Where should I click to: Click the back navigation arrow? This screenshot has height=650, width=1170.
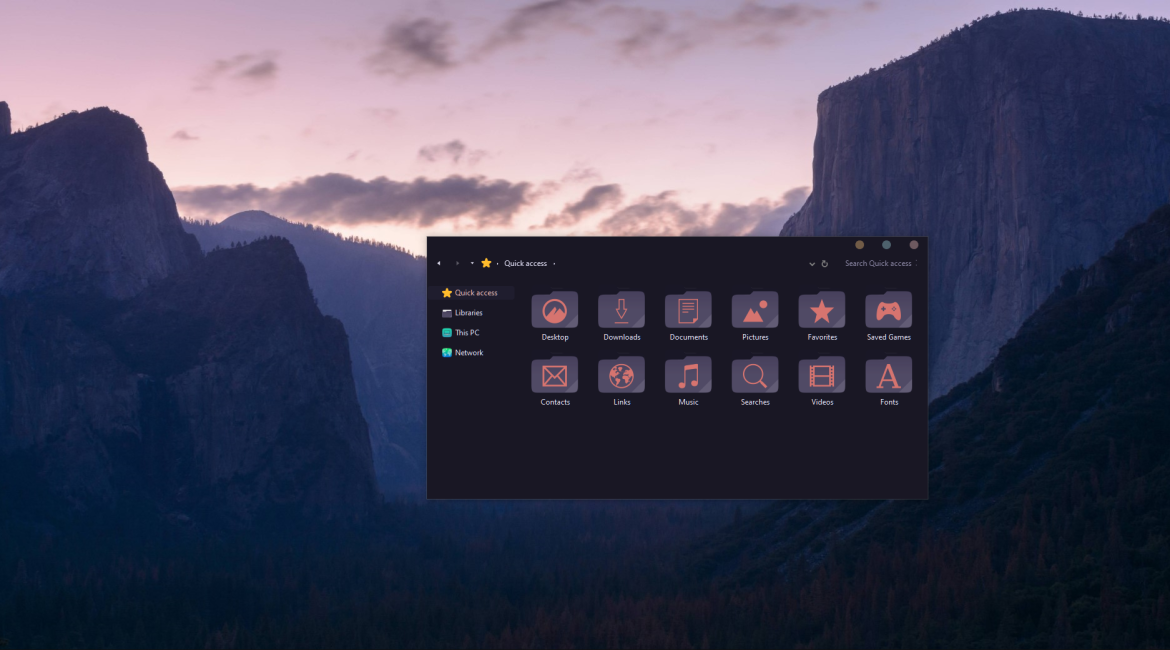coord(439,264)
